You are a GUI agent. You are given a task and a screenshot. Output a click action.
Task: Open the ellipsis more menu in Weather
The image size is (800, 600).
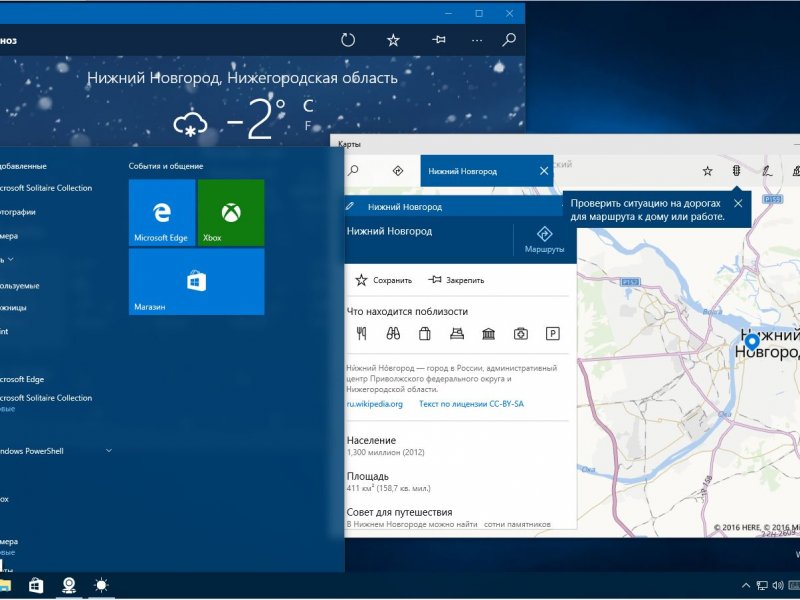pos(477,40)
